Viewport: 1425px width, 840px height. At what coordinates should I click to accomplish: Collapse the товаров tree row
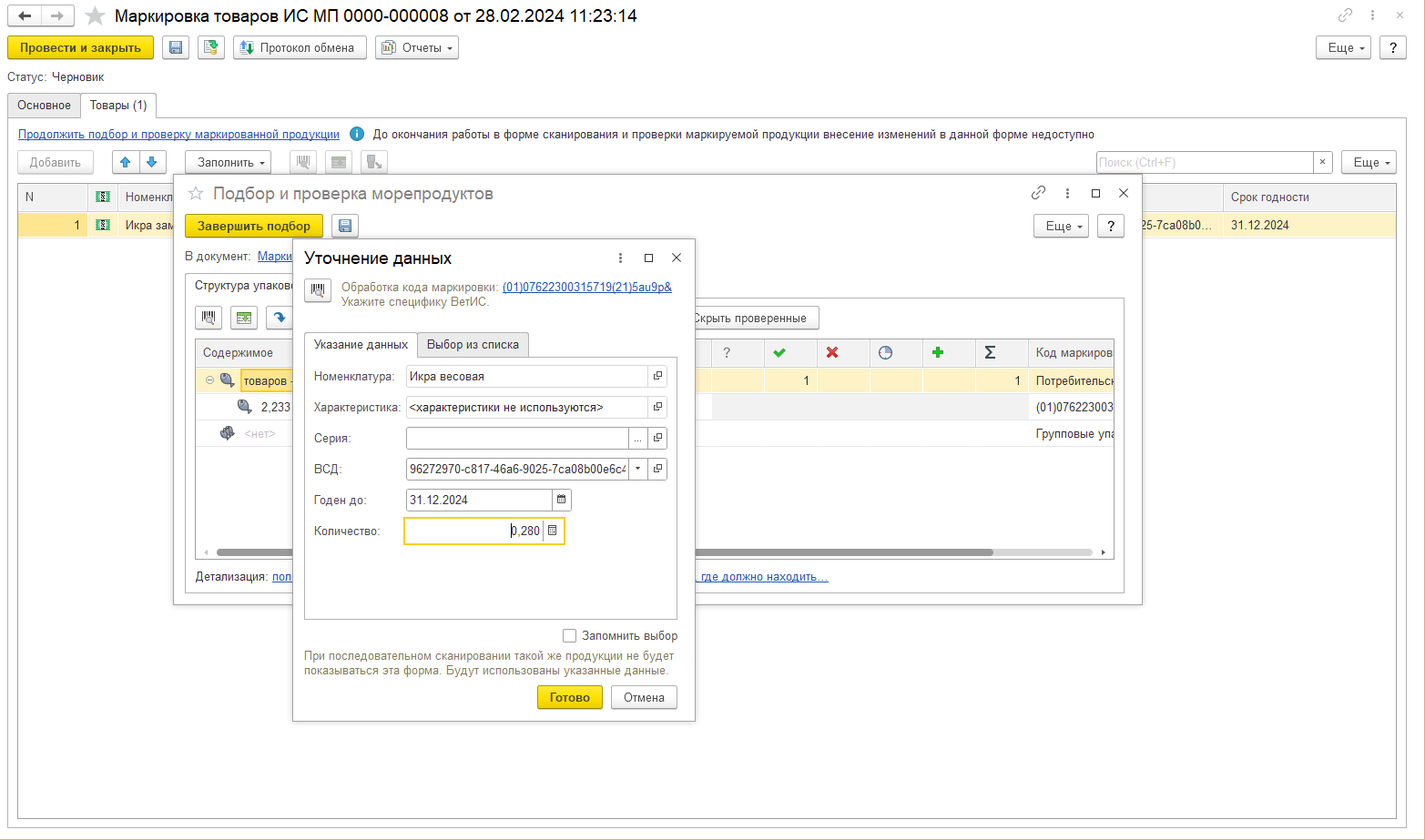(209, 380)
